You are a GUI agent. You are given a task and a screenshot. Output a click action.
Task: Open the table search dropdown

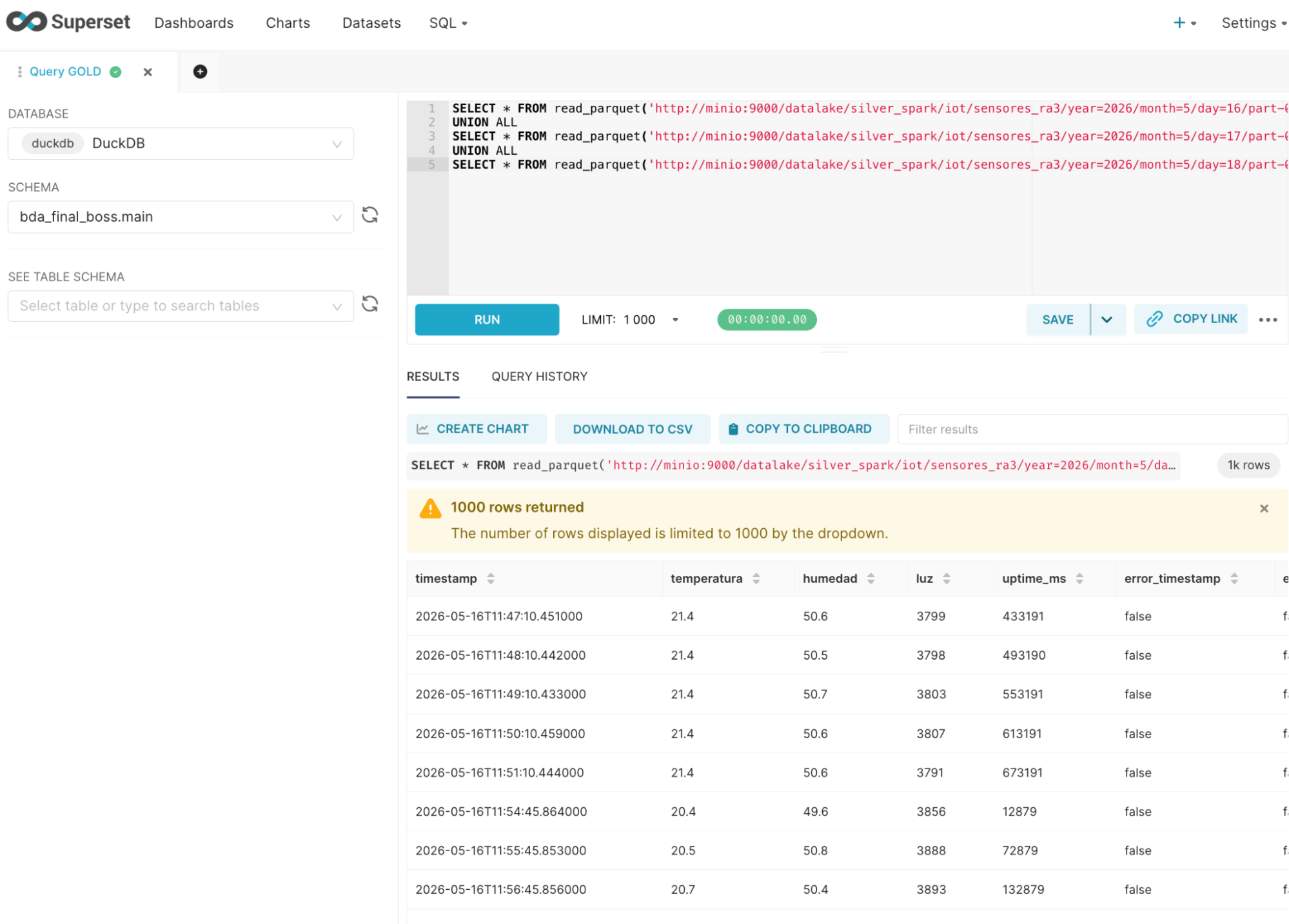click(x=181, y=306)
